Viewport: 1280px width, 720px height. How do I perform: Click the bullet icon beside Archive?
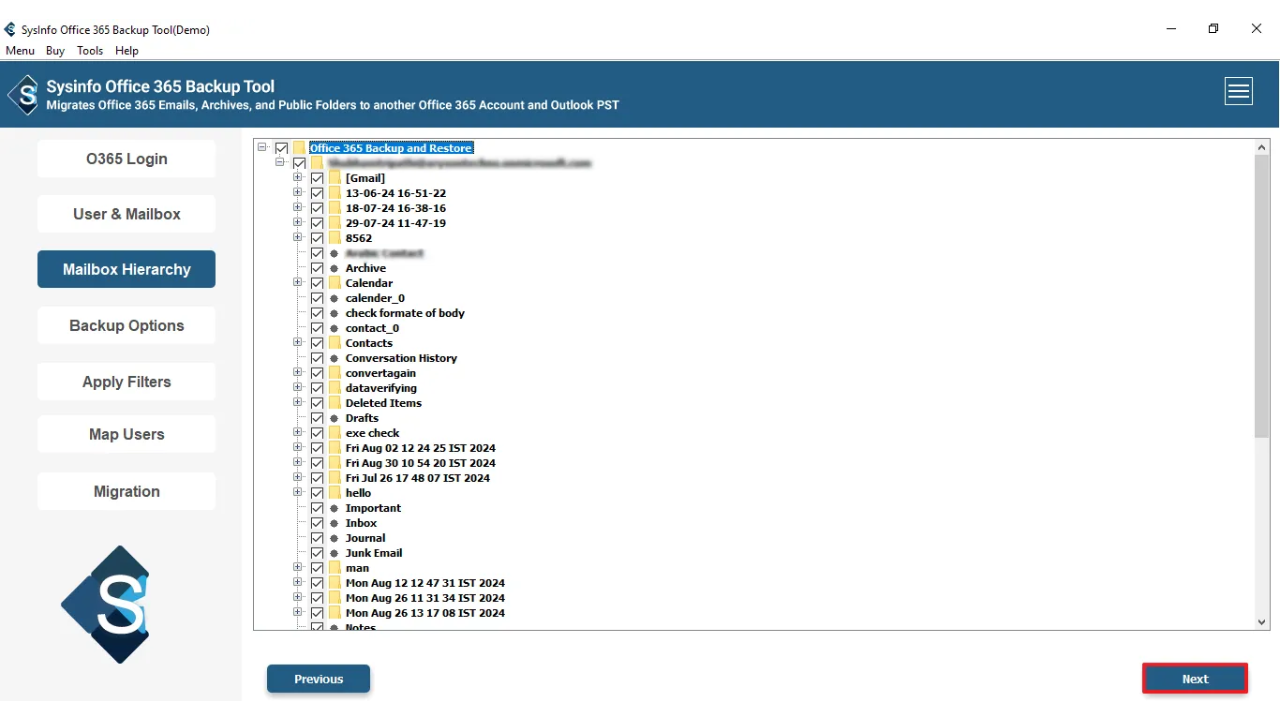coord(335,268)
